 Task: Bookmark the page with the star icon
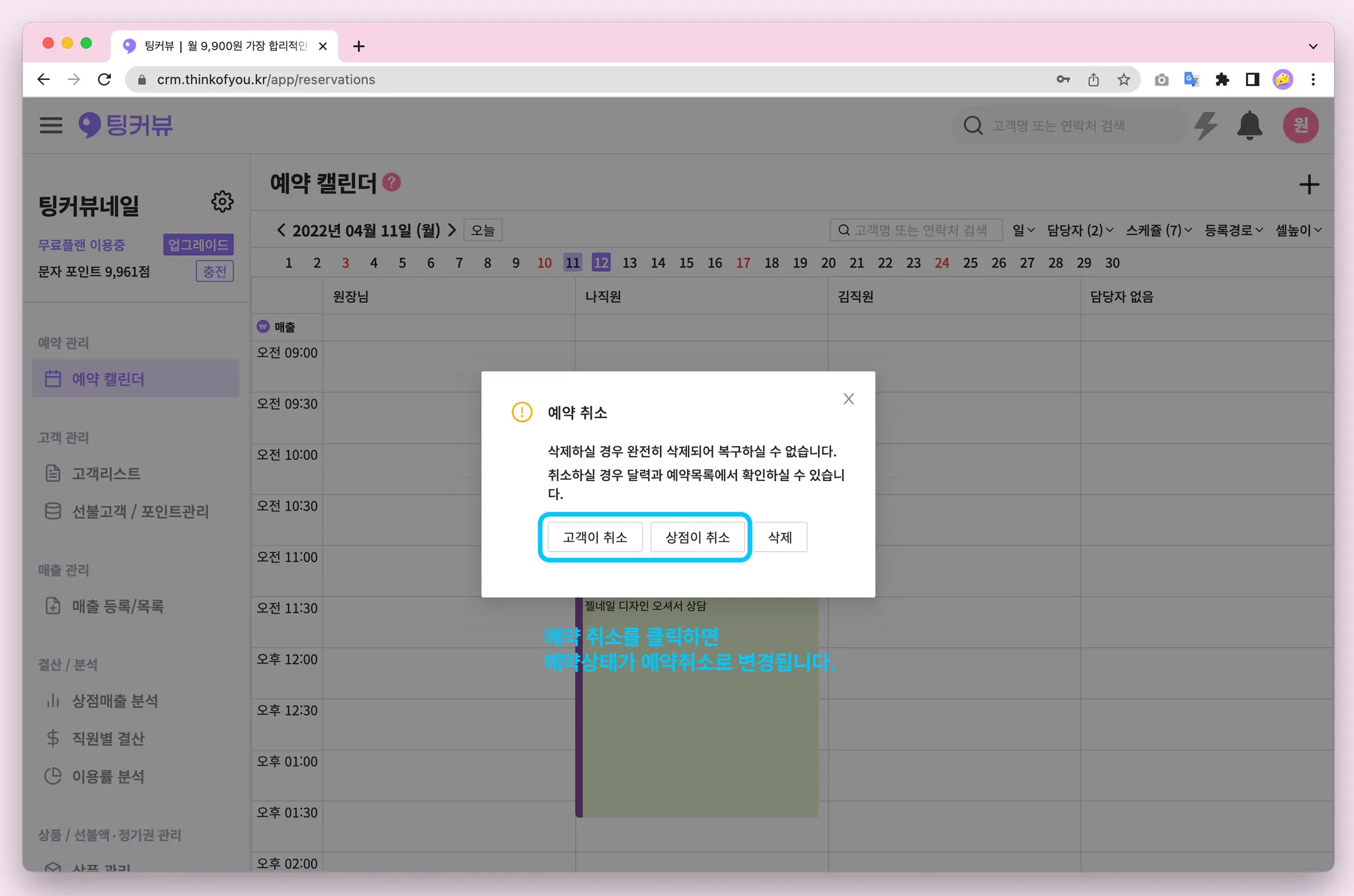(x=1123, y=79)
